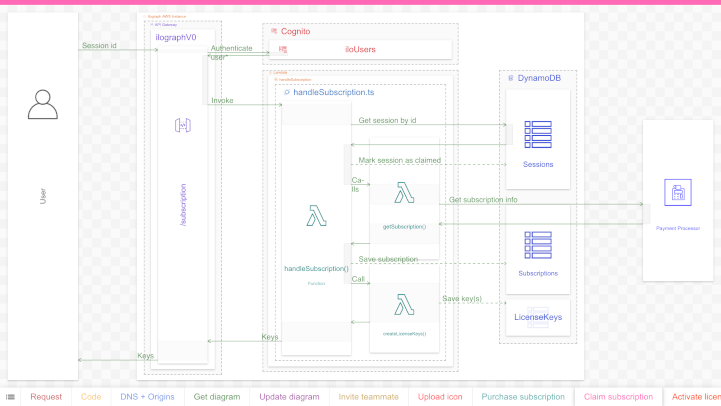Click the Invoke arrow label

coord(222,100)
